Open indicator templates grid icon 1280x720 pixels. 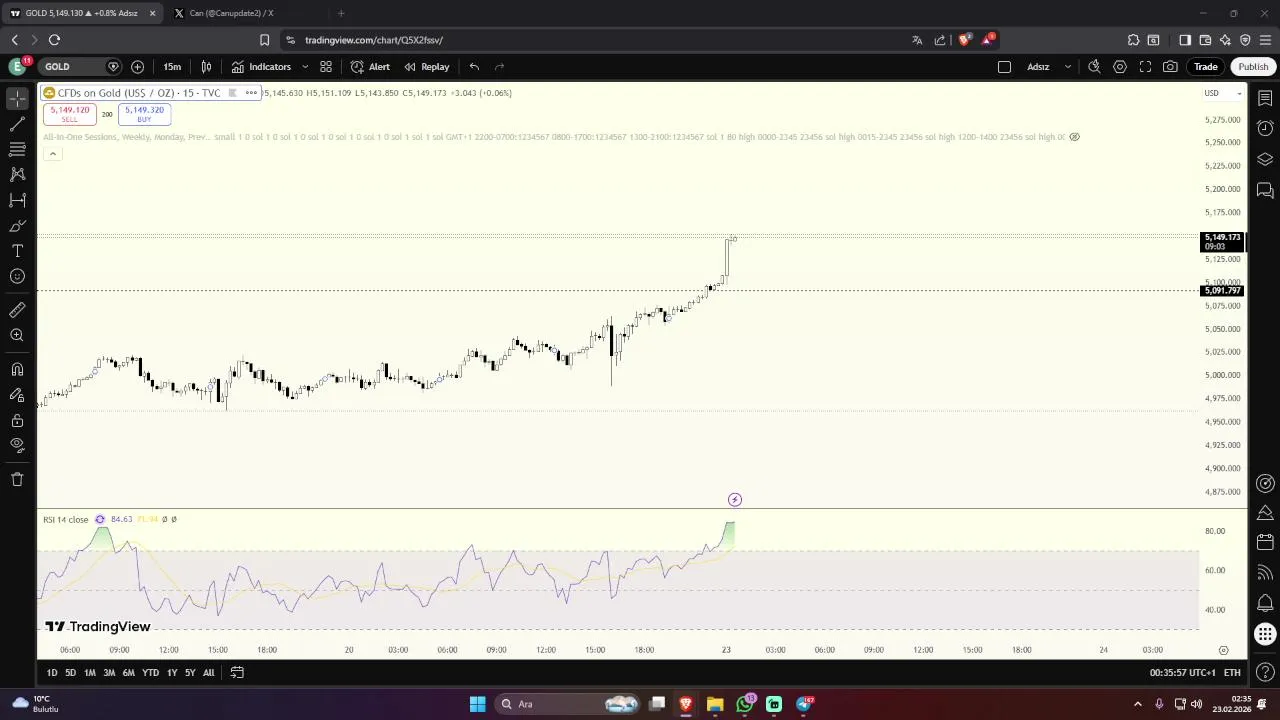[326, 67]
